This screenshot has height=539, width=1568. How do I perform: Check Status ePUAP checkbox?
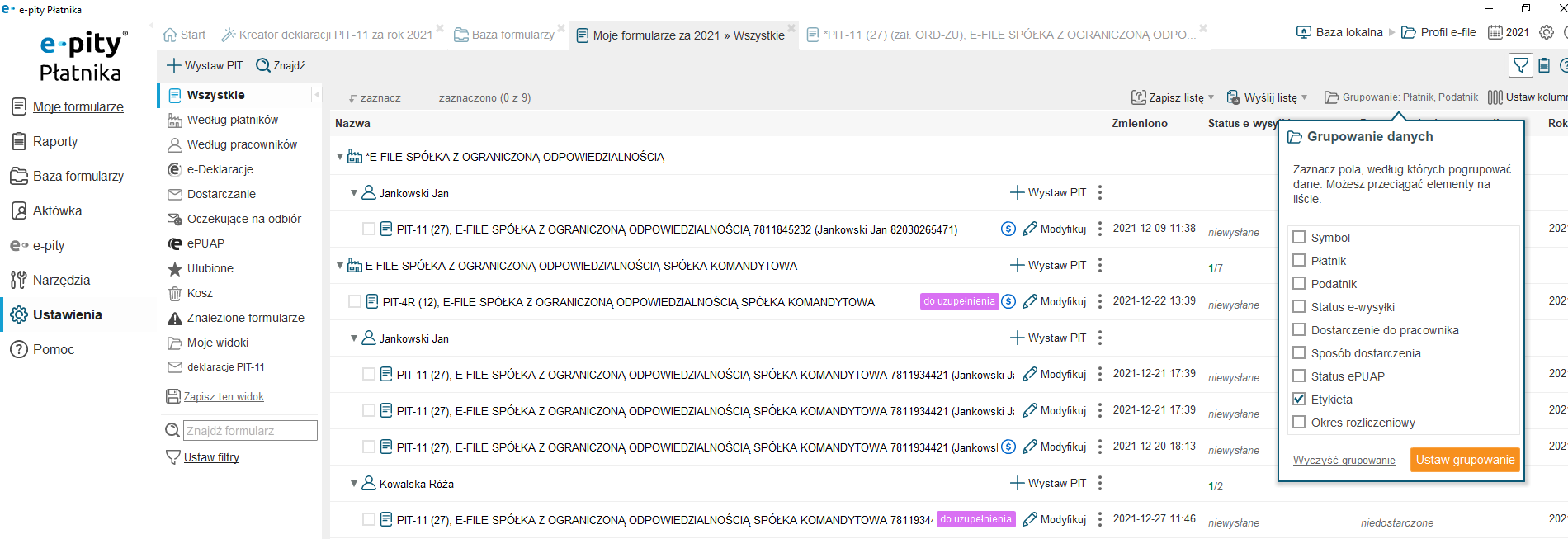pyautogui.click(x=1299, y=376)
